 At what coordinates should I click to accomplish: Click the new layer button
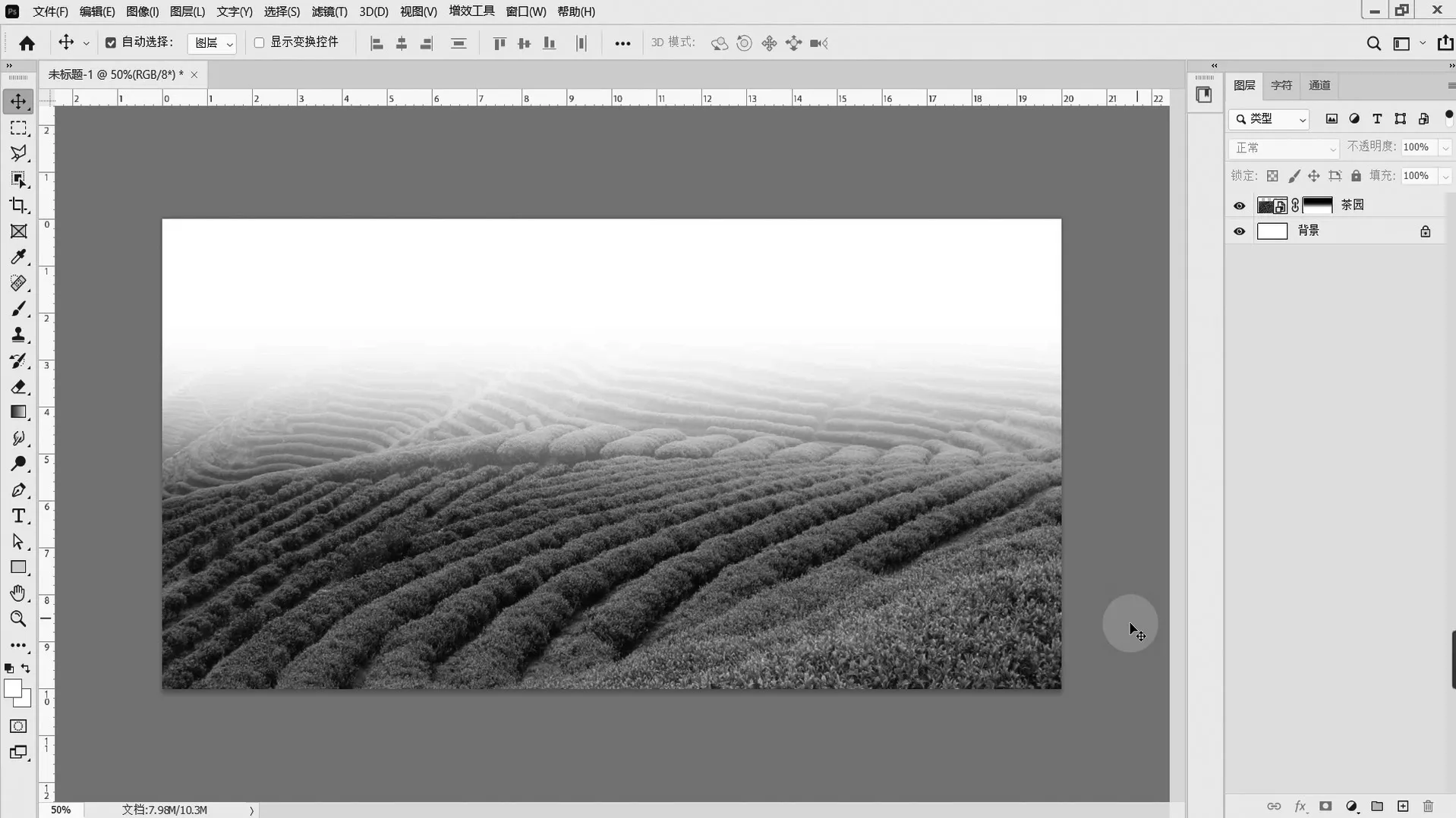[1403, 807]
